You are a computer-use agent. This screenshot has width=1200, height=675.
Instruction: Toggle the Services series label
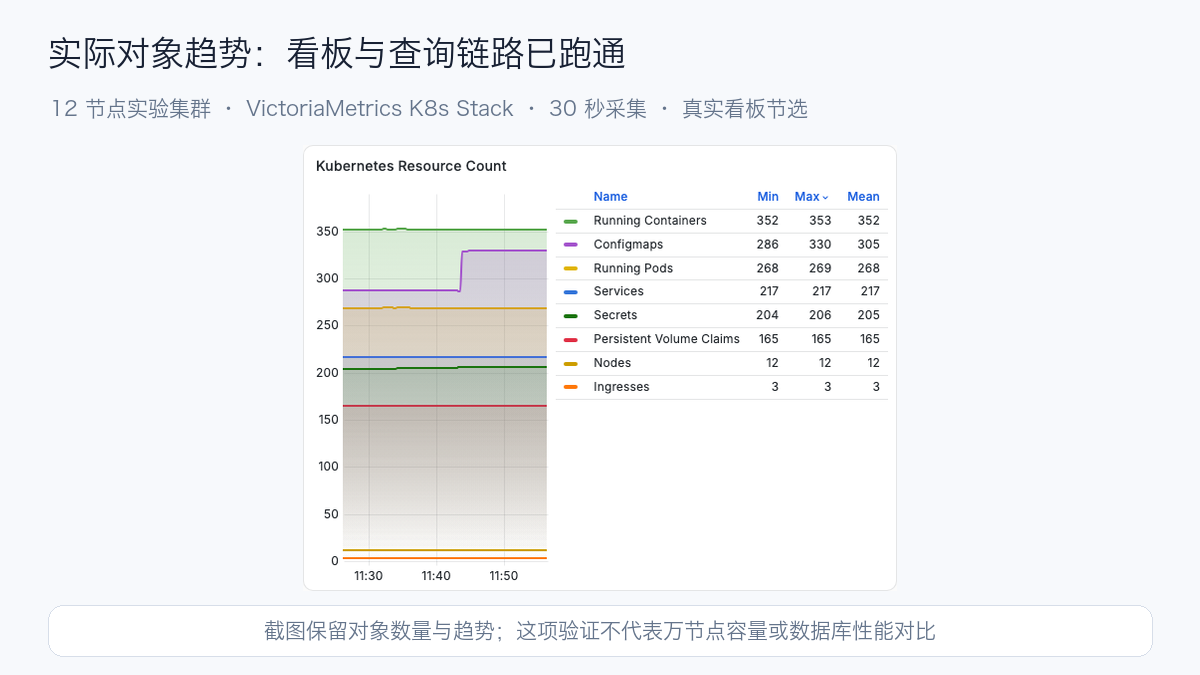(619, 292)
